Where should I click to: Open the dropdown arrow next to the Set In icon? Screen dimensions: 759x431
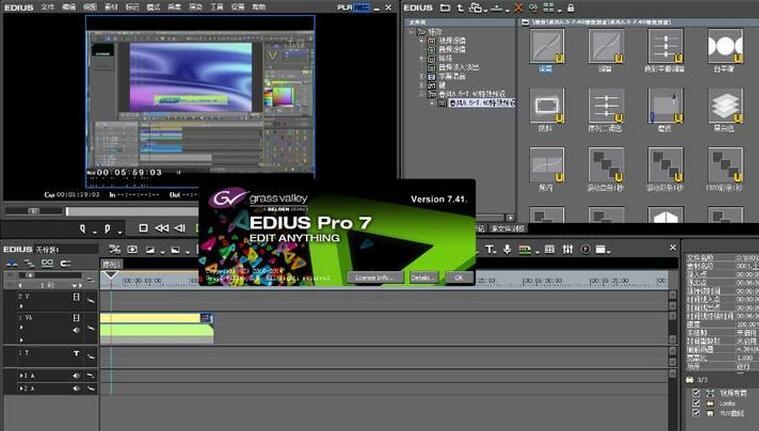94,233
